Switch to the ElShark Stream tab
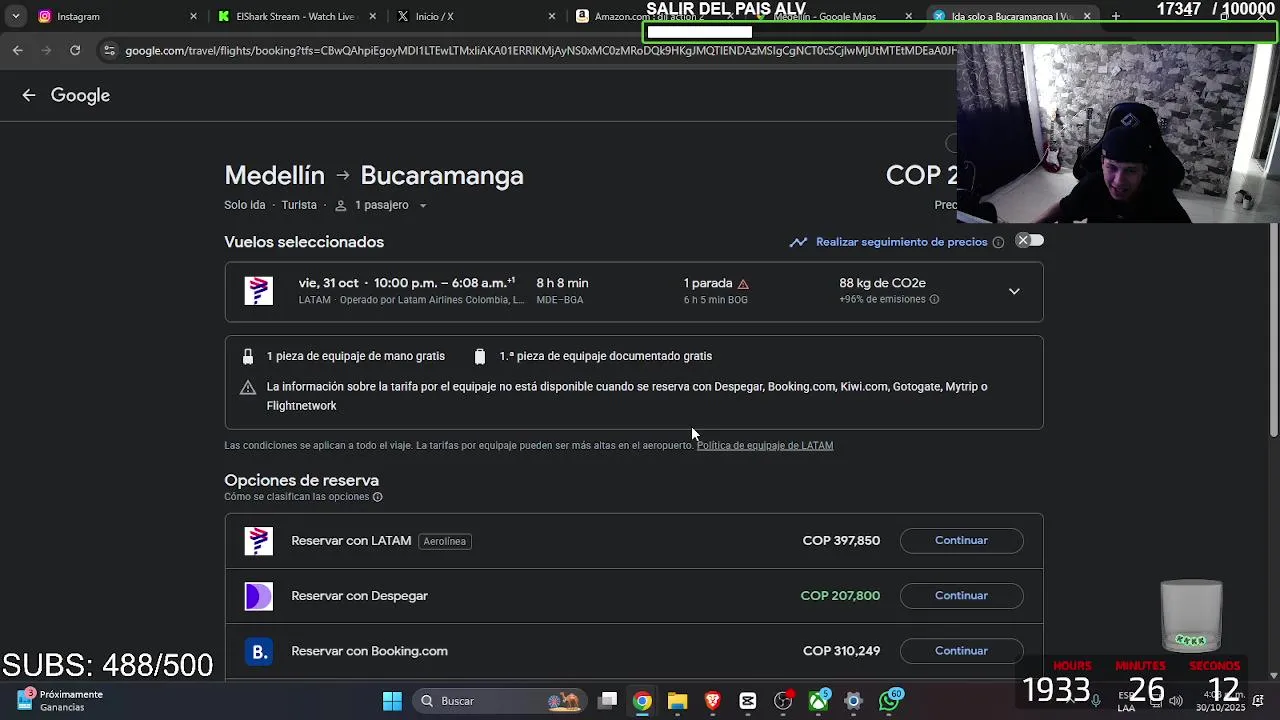 coord(294,16)
